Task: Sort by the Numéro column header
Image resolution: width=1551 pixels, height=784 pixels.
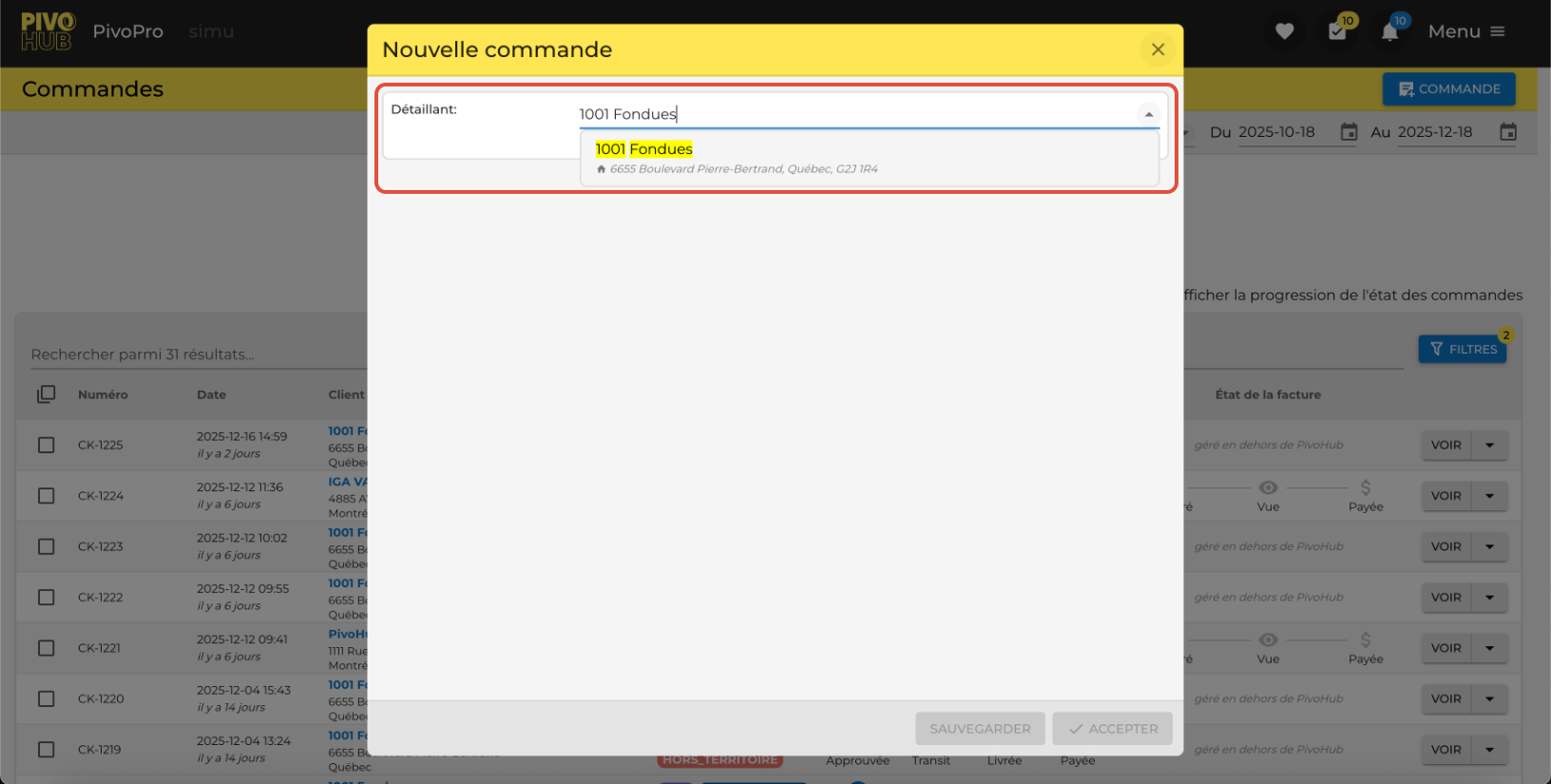Action: point(103,394)
